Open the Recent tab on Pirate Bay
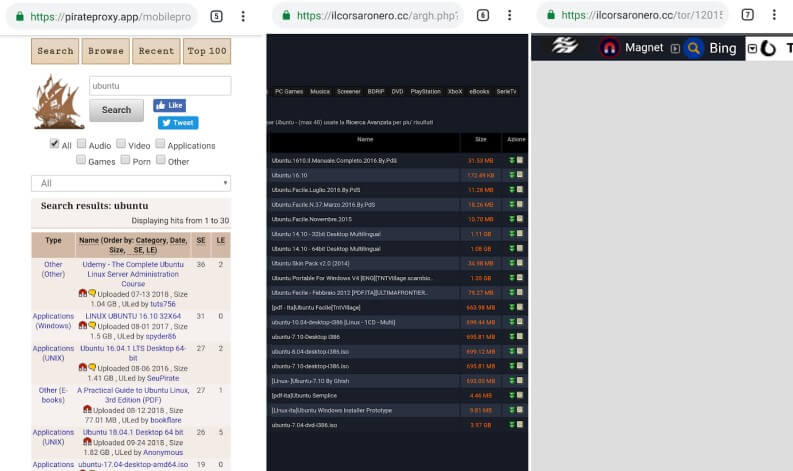Image resolution: width=793 pixels, height=471 pixels. click(x=156, y=51)
